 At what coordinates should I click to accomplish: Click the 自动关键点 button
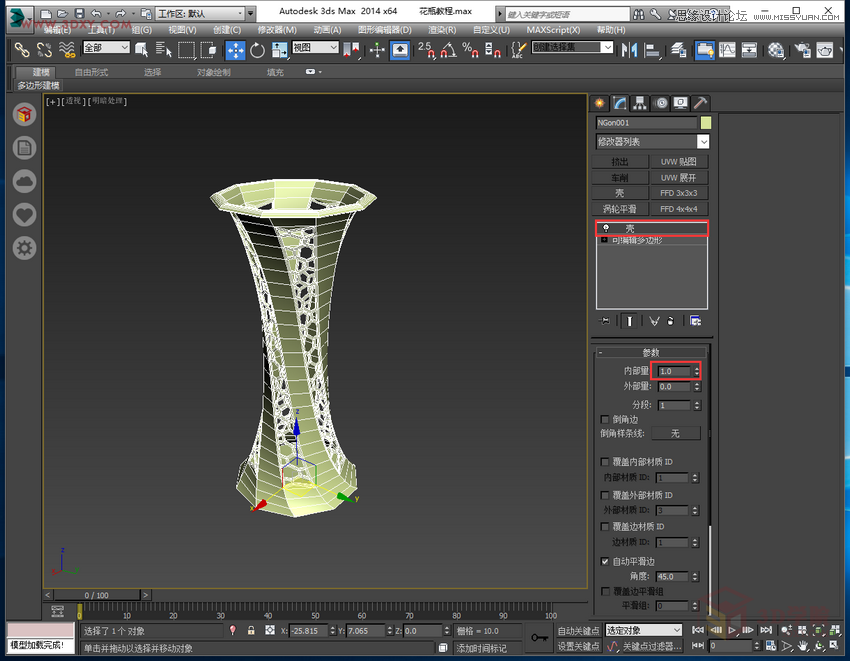pyautogui.click(x=578, y=631)
